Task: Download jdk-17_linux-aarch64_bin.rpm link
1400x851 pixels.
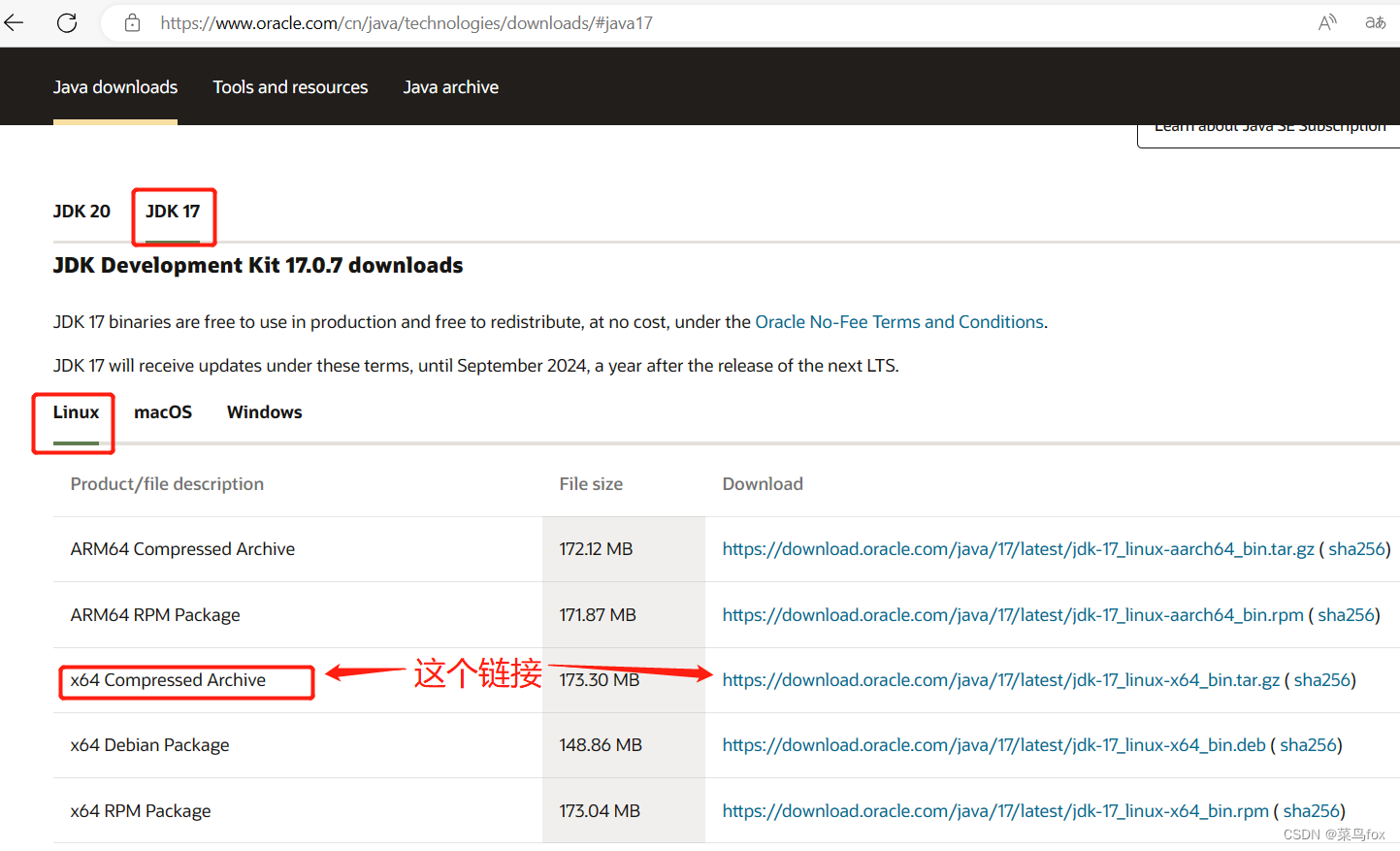Action: click(x=1013, y=615)
